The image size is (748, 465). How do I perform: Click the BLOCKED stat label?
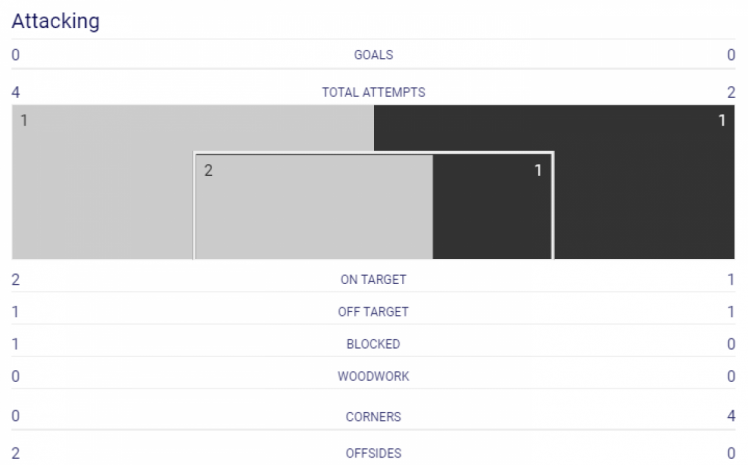(x=374, y=344)
